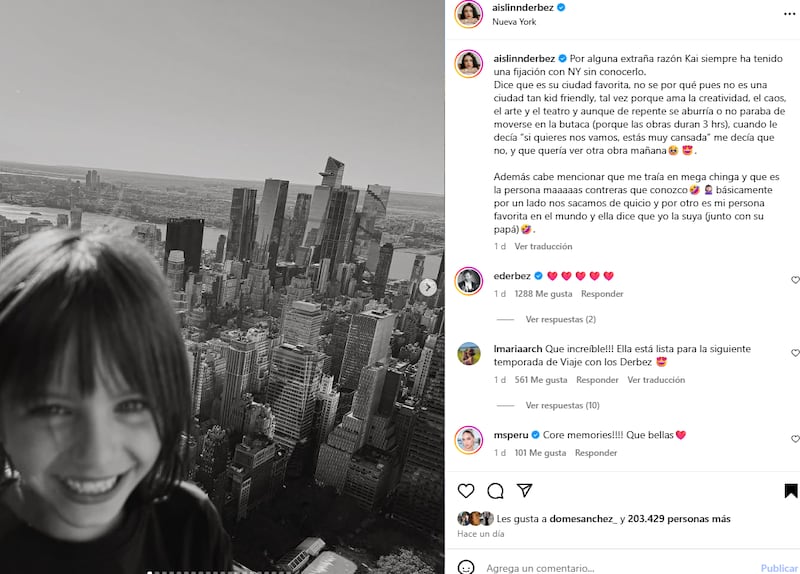
Task: Like the msperu comment heart
Action: pos(795,439)
